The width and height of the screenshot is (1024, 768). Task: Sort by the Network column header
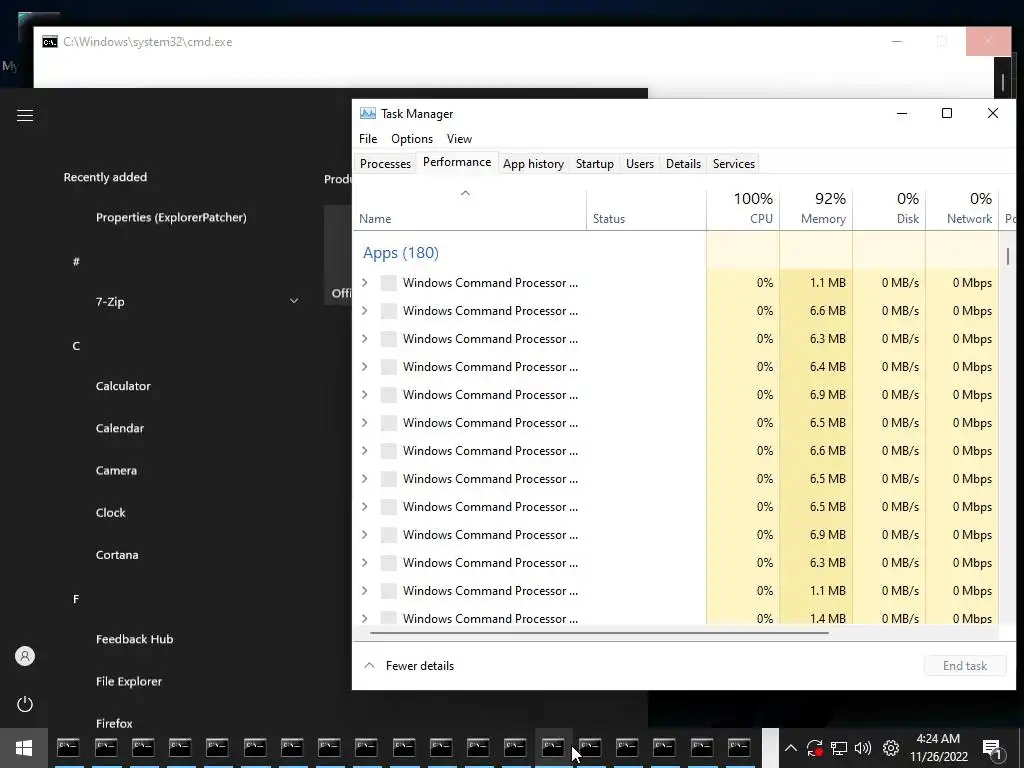[x=962, y=210]
